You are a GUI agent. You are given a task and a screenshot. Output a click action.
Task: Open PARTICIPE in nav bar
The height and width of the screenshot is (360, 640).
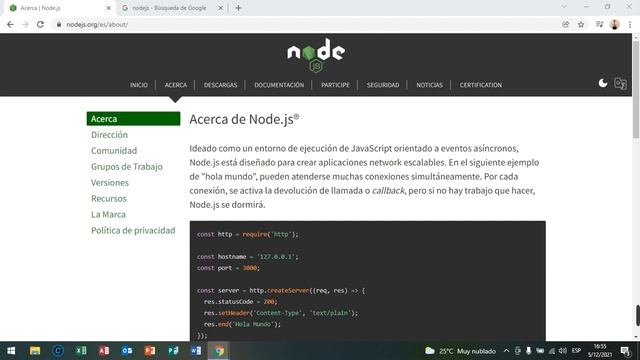tap(335, 85)
